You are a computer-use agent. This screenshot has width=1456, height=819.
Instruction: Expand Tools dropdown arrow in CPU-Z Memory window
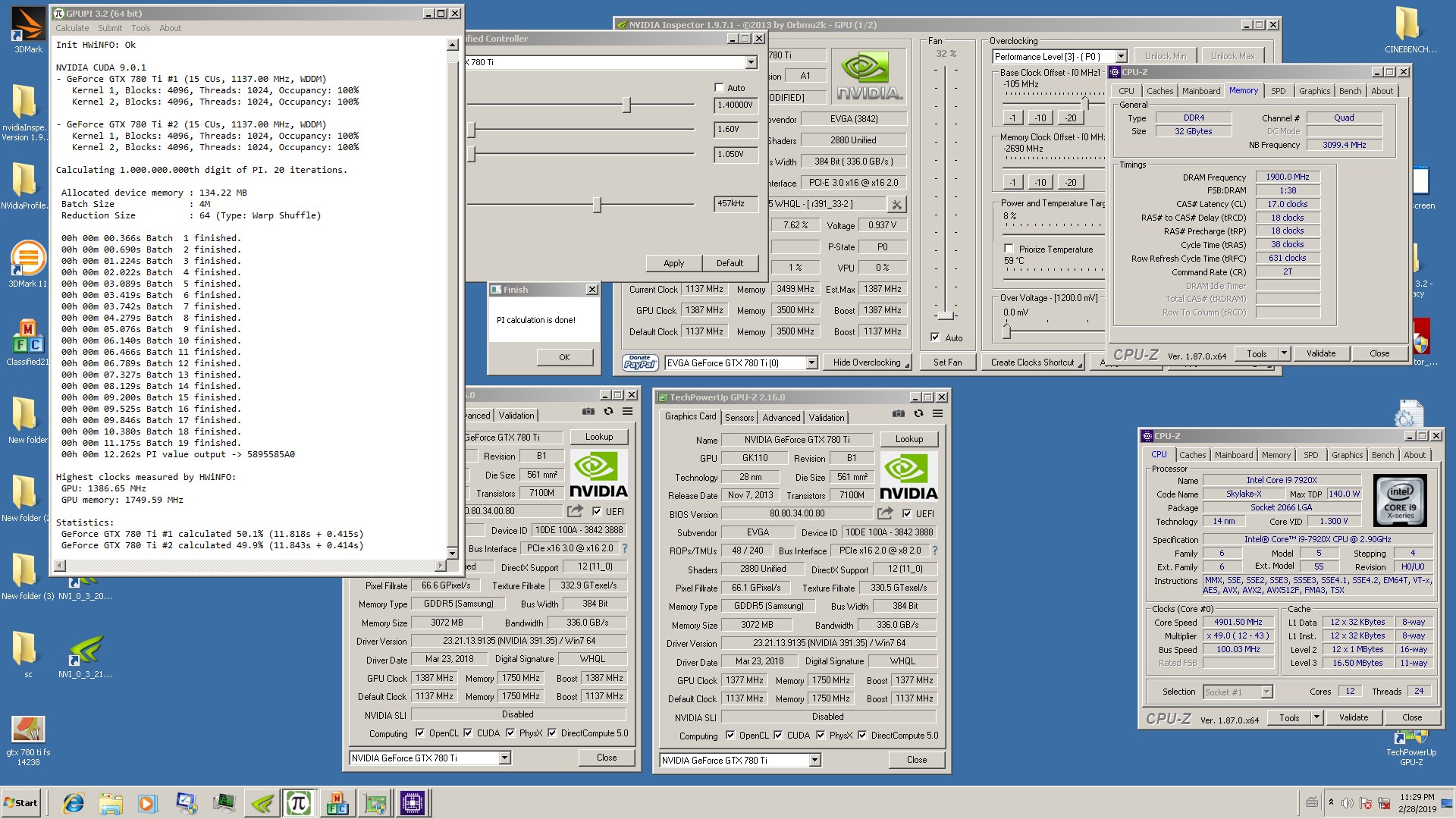(1284, 353)
